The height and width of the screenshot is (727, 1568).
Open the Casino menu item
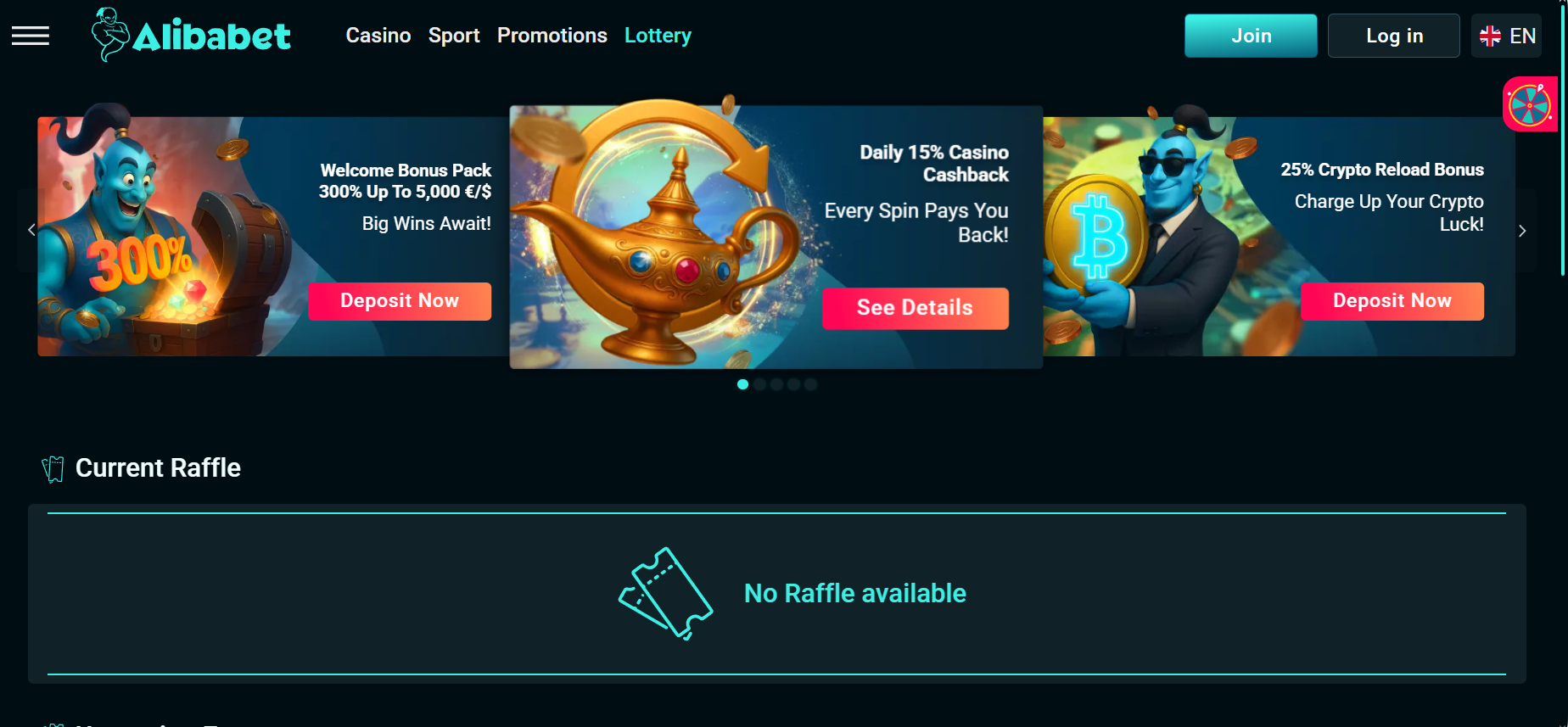click(x=378, y=36)
